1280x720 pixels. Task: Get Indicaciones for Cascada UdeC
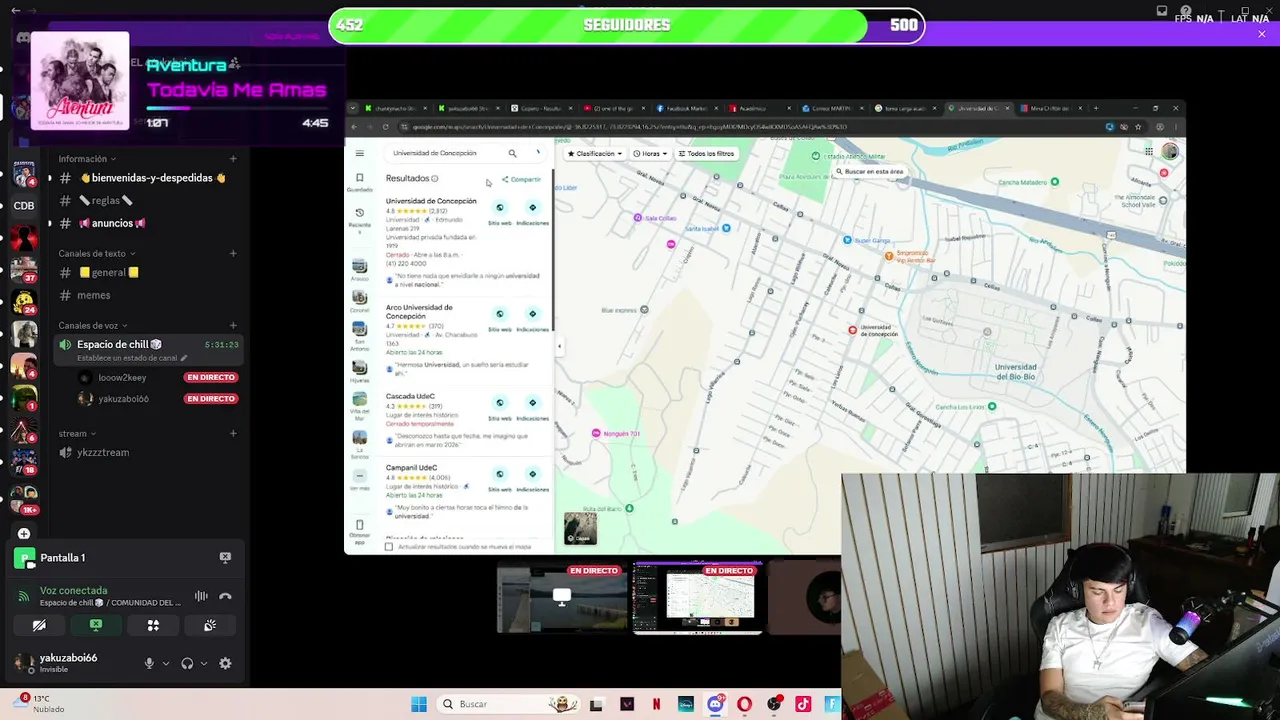(x=532, y=408)
